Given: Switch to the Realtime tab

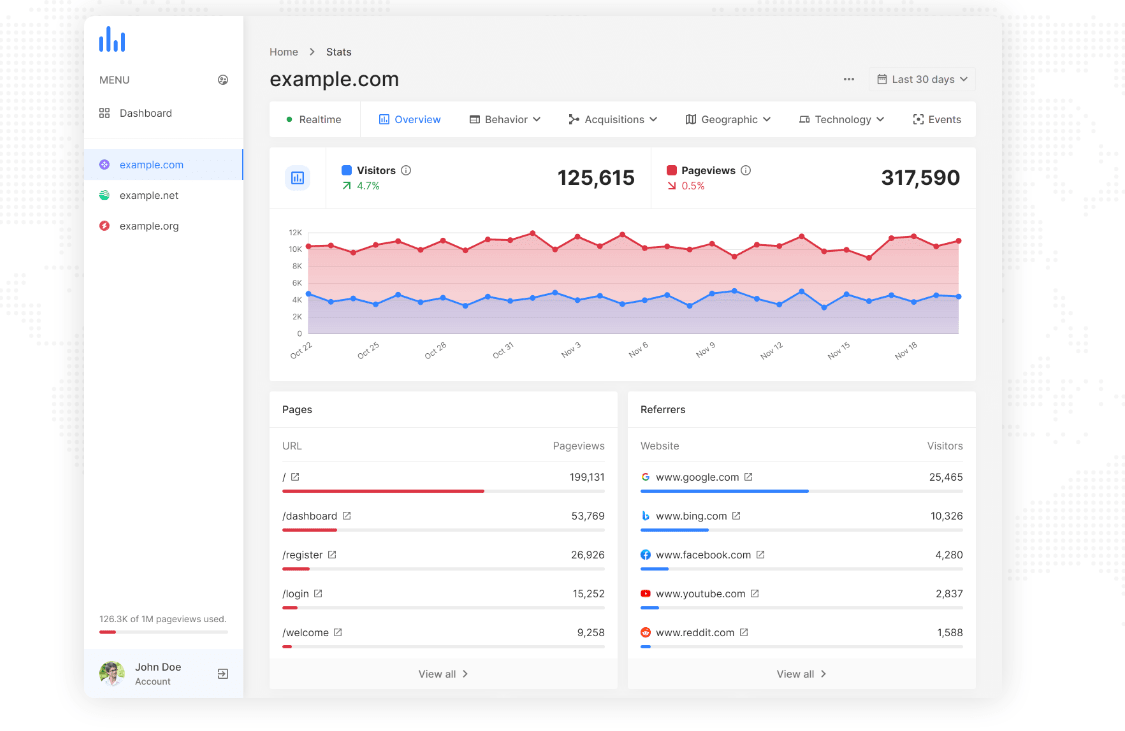Looking at the screenshot, I should tap(314, 120).
